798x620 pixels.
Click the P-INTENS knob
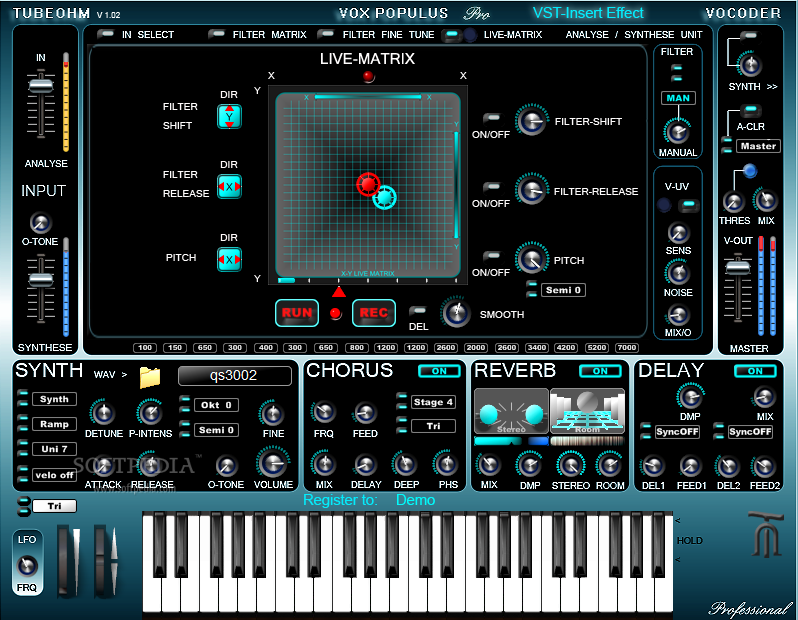150,413
